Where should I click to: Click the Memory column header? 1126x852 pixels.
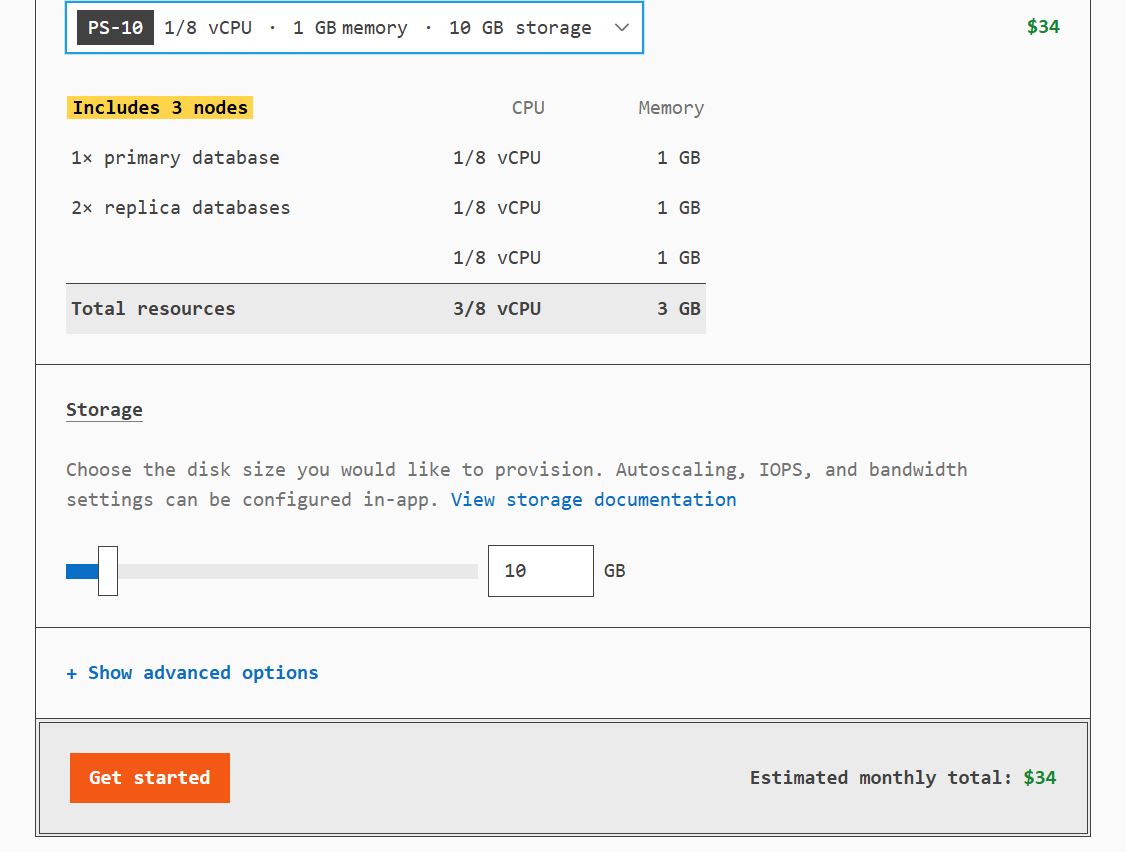click(x=671, y=108)
